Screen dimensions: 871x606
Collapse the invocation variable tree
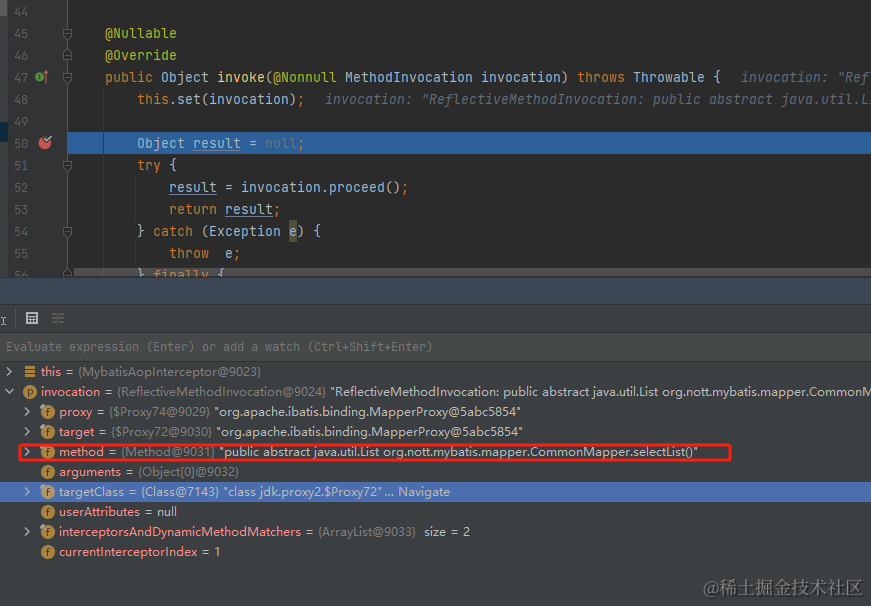click(10, 392)
